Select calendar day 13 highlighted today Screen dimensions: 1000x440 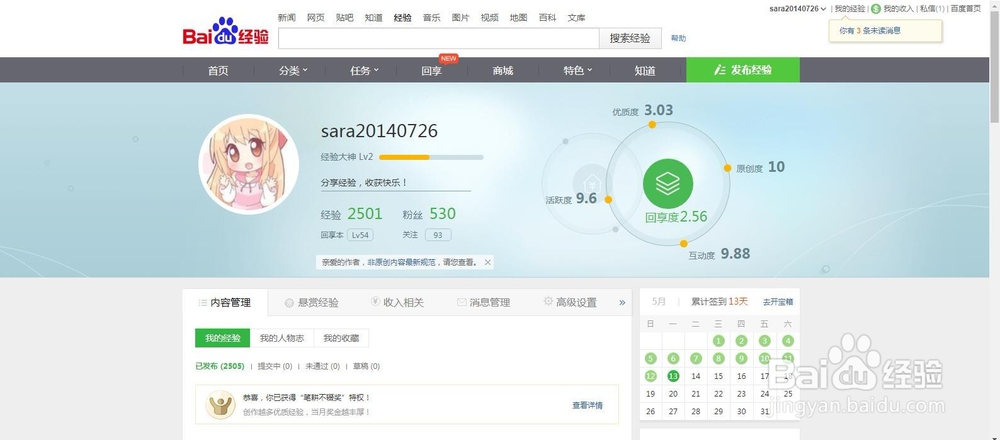pos(673,376)
